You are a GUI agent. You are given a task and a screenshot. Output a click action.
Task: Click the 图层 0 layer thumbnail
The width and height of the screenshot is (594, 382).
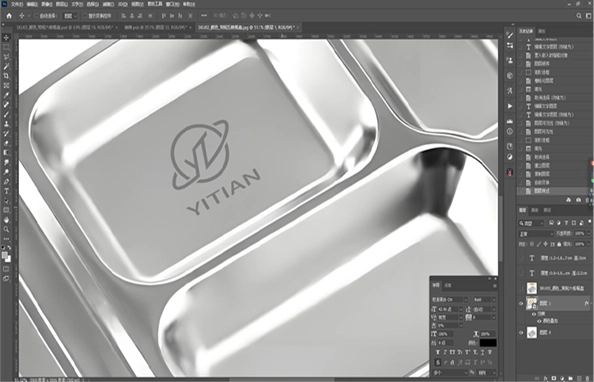pyautogui.click(x=532, y=333)
